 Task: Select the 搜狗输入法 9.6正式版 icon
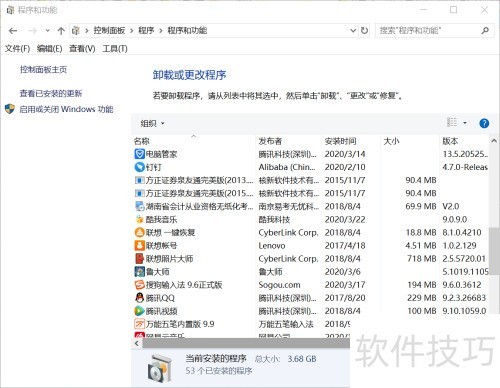pos(139,285)
